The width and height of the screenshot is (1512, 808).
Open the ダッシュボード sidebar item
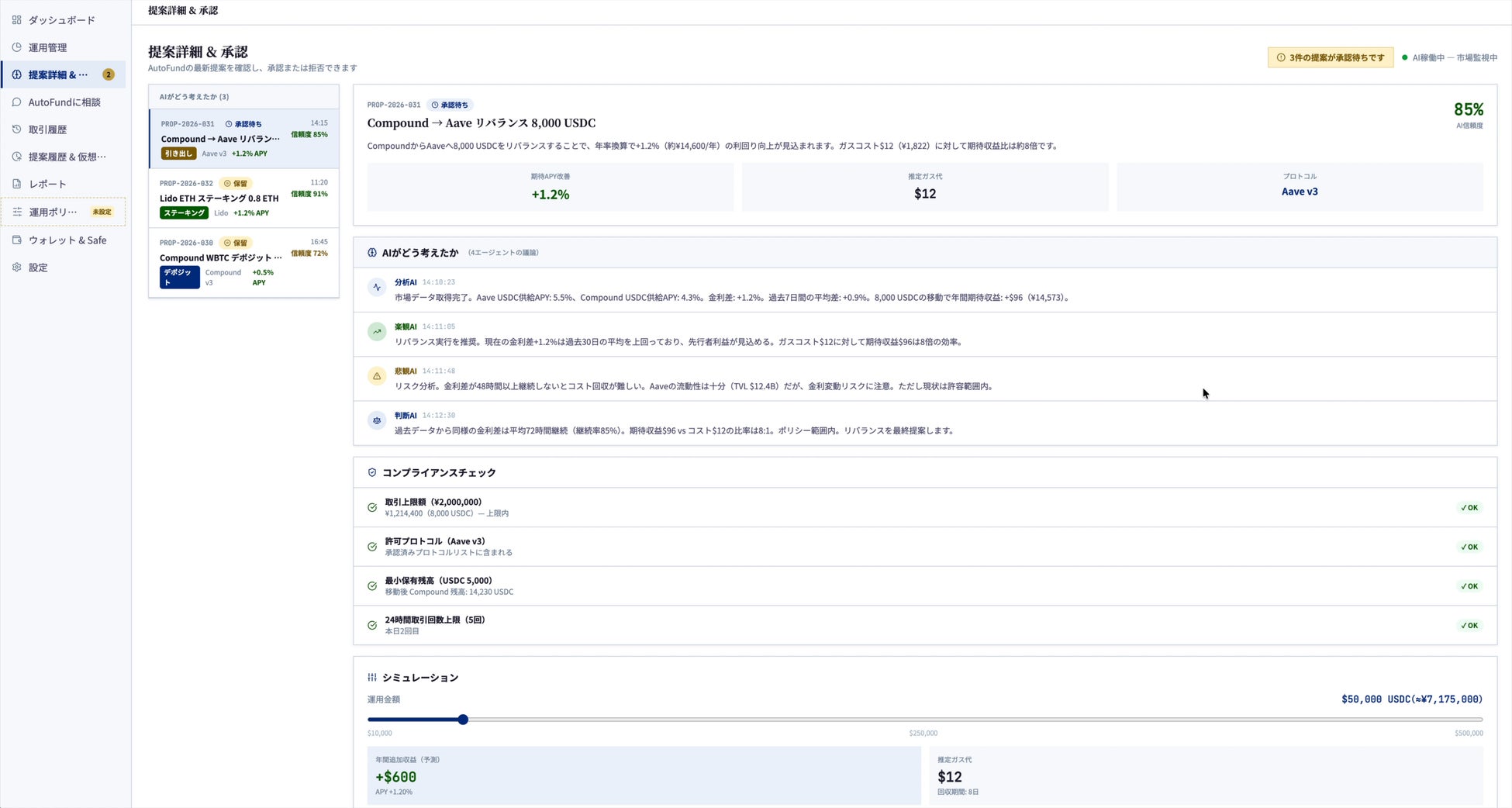63,20
